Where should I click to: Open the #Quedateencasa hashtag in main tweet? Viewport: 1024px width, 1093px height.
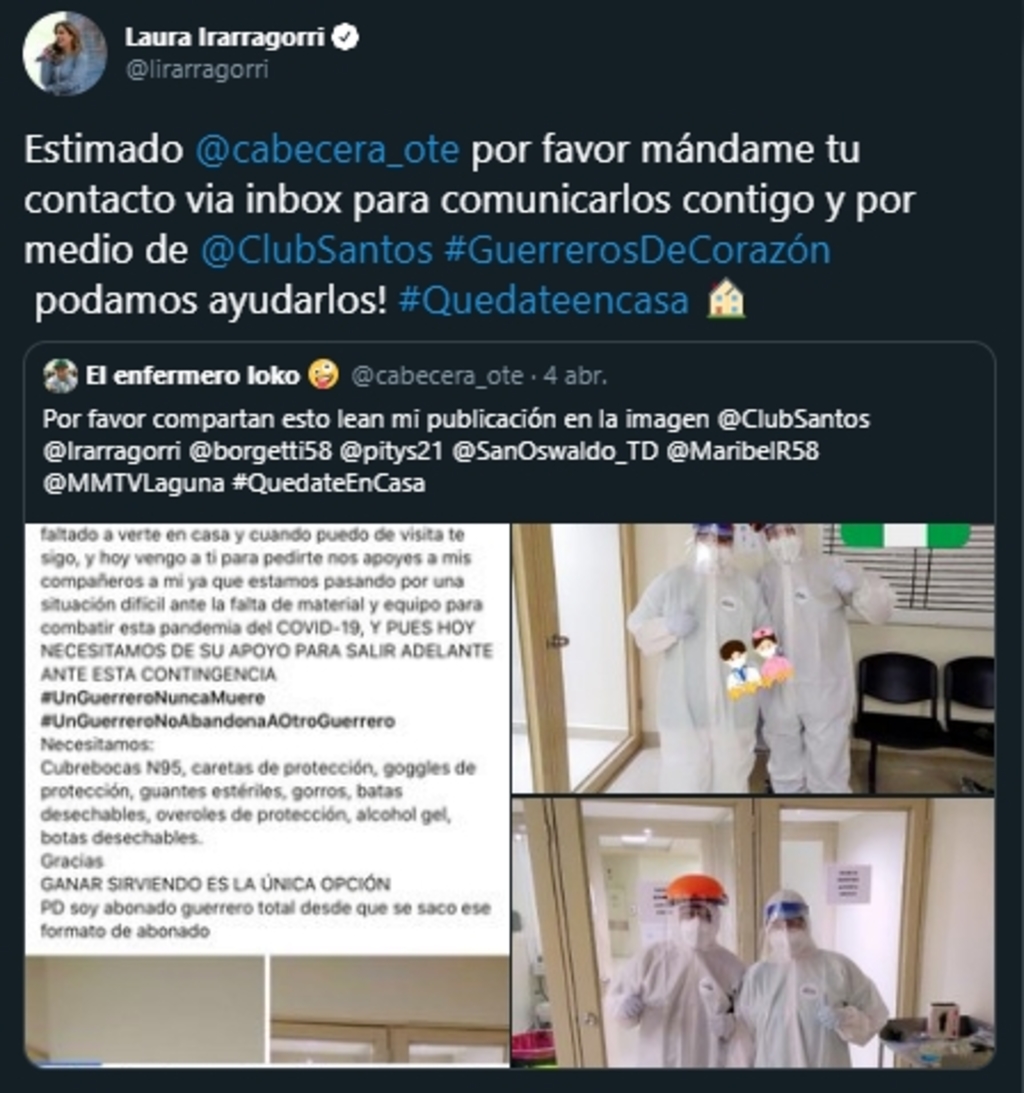(x=544, y=300)
